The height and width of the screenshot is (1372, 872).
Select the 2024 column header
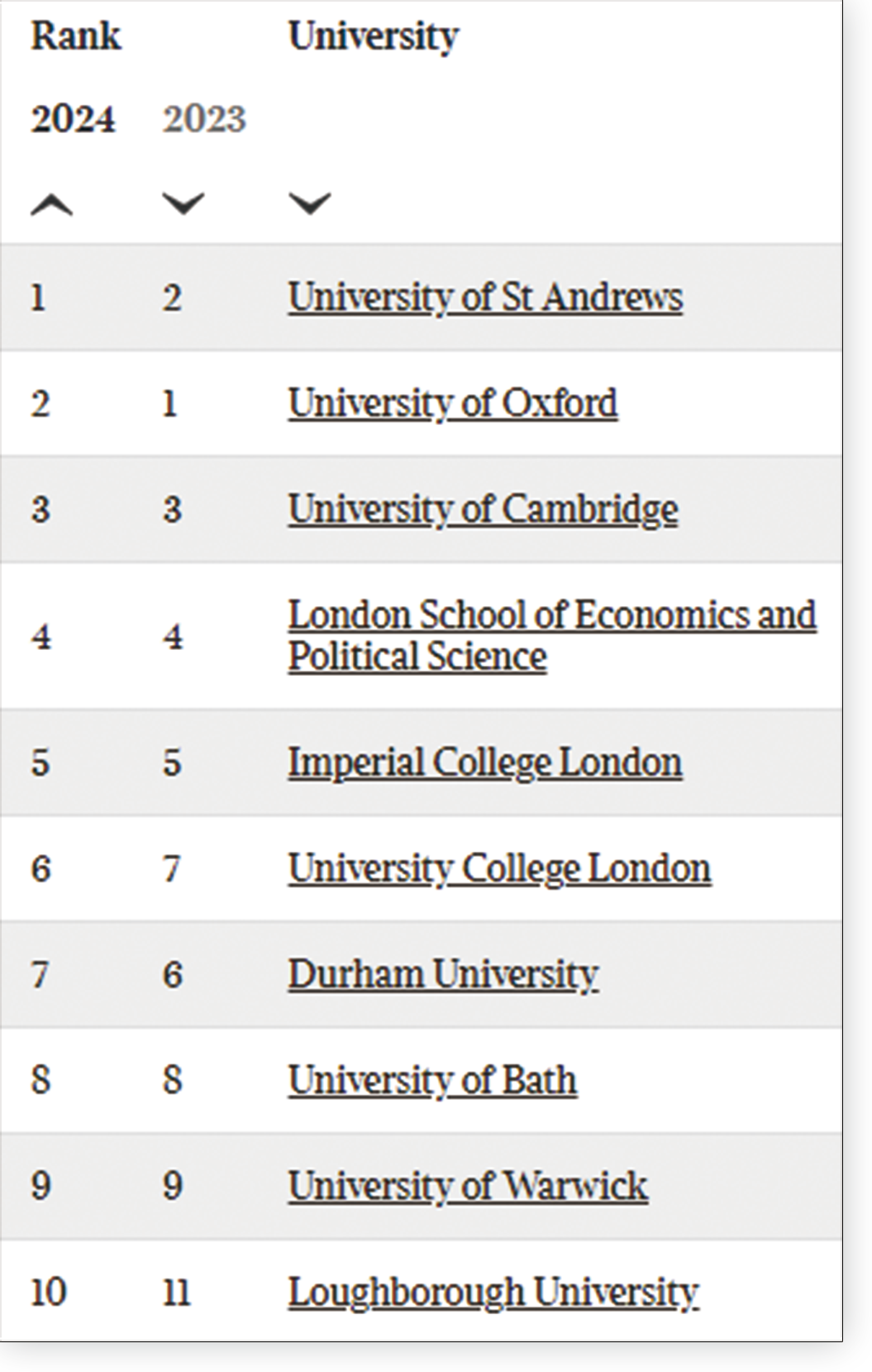74,119
